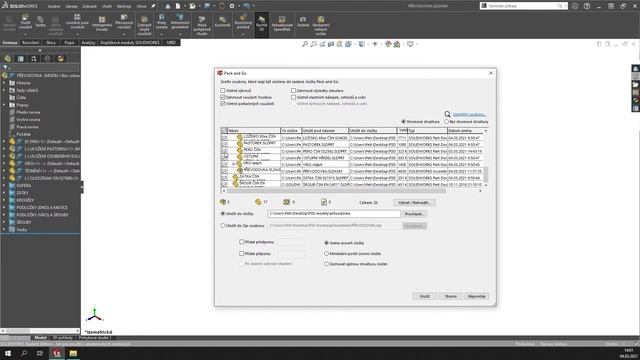Open the FeatureManager design tree tab icon
The image size is (640, 360).
coord(7,59)
